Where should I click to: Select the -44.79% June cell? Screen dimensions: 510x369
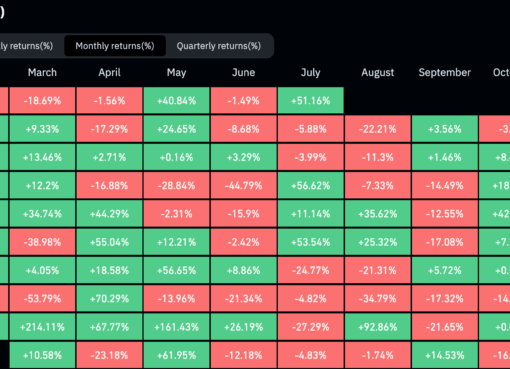coord(244,185)
